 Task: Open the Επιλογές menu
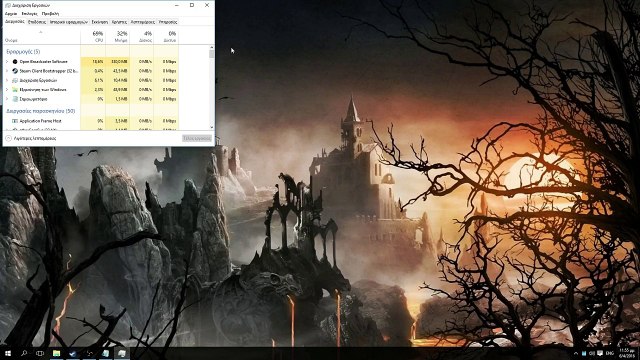29,14
